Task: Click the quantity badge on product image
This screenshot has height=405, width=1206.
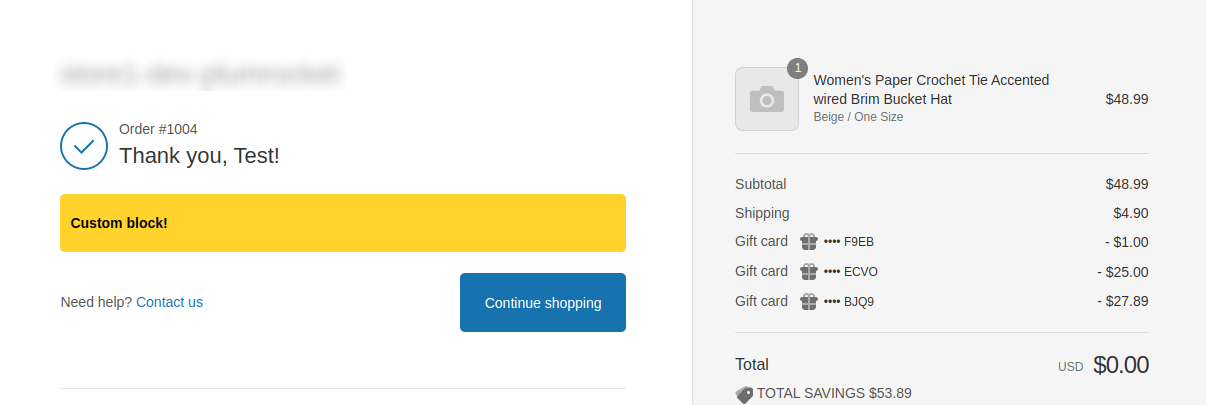Action: tap(797, 68)
